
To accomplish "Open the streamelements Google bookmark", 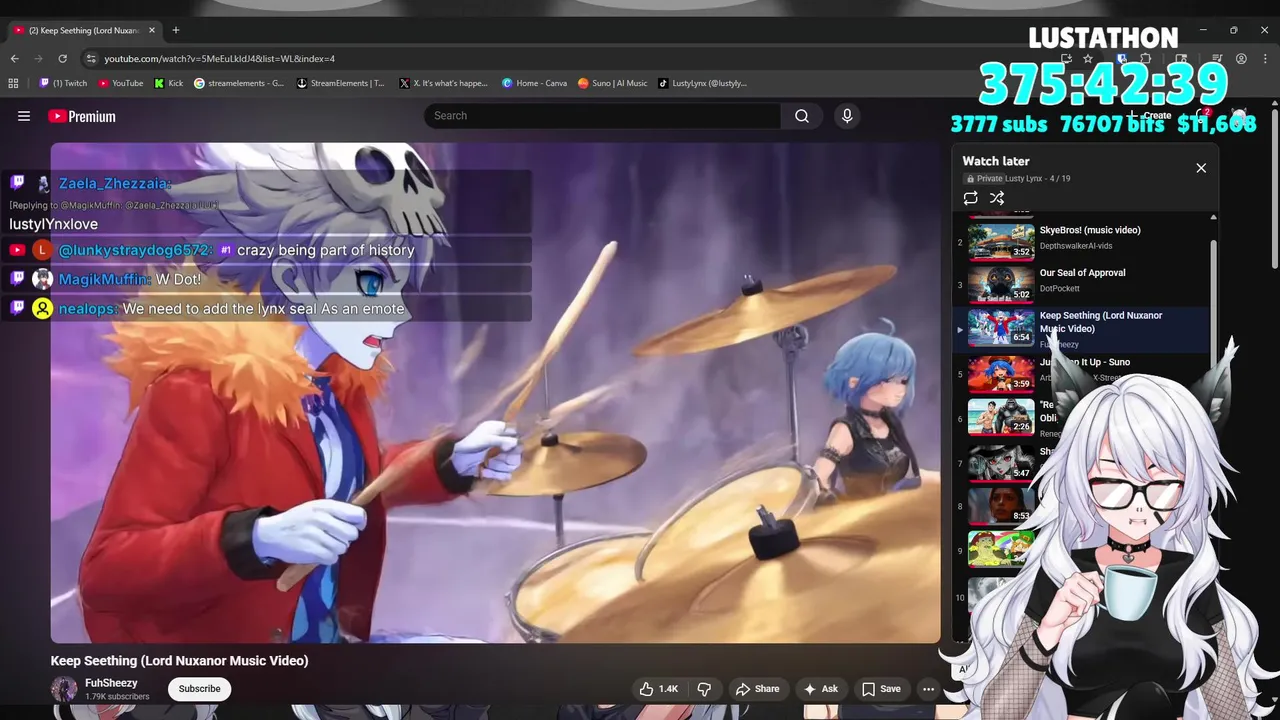I will pos(239,84).
